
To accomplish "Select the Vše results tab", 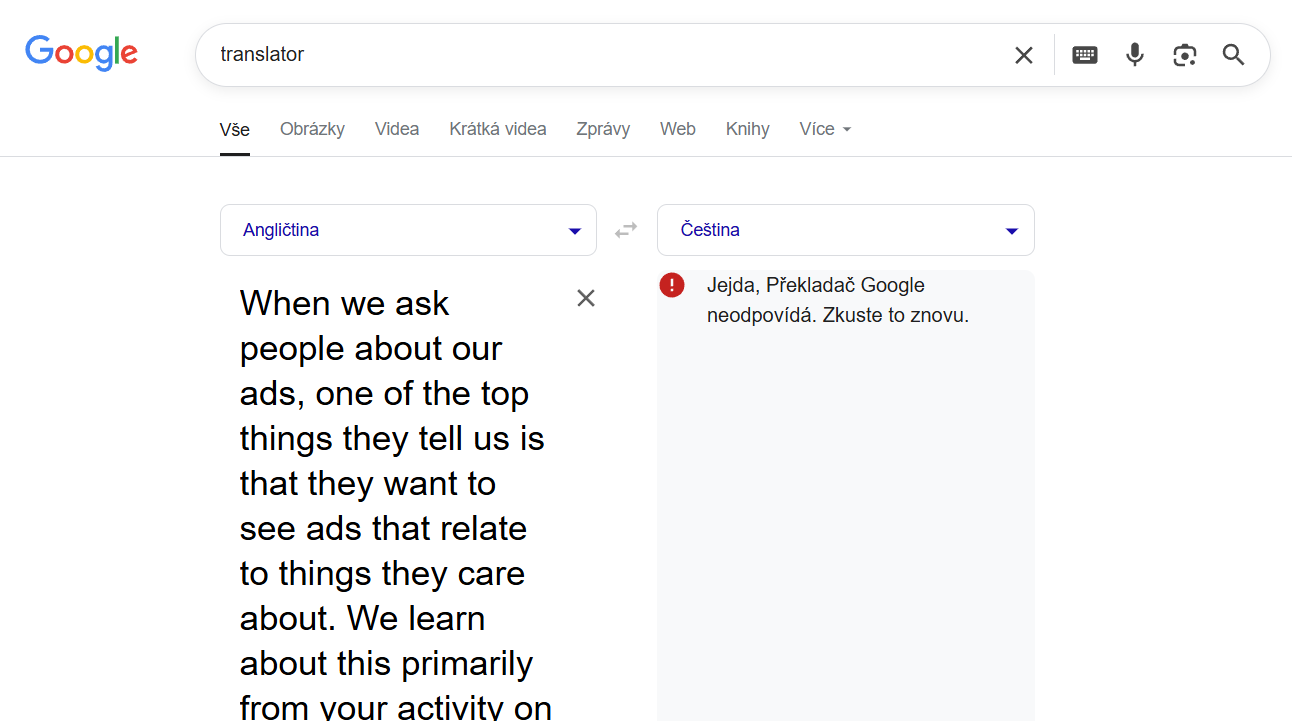I will pos(235,129).
